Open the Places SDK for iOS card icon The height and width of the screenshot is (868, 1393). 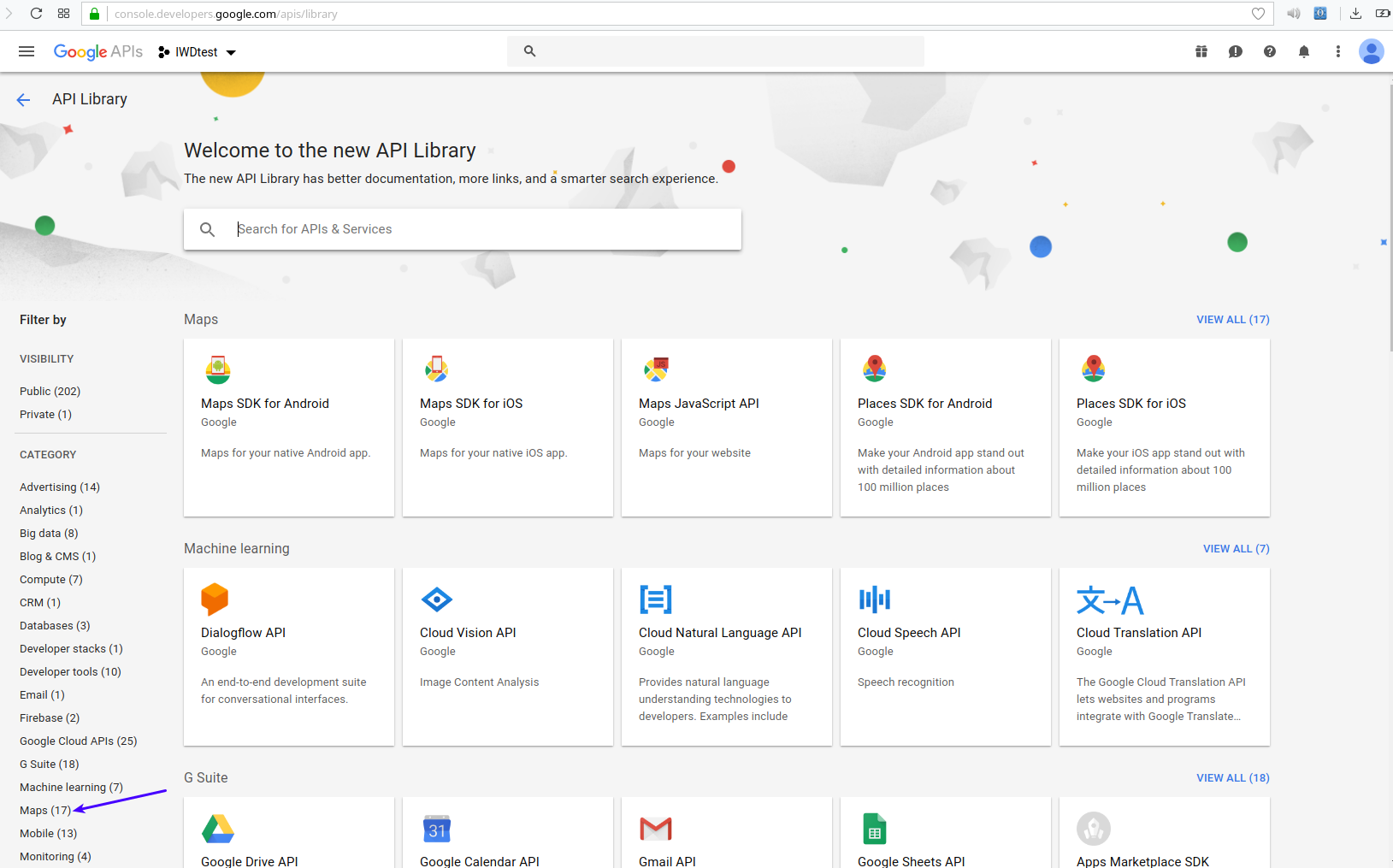pos(1094,369)
